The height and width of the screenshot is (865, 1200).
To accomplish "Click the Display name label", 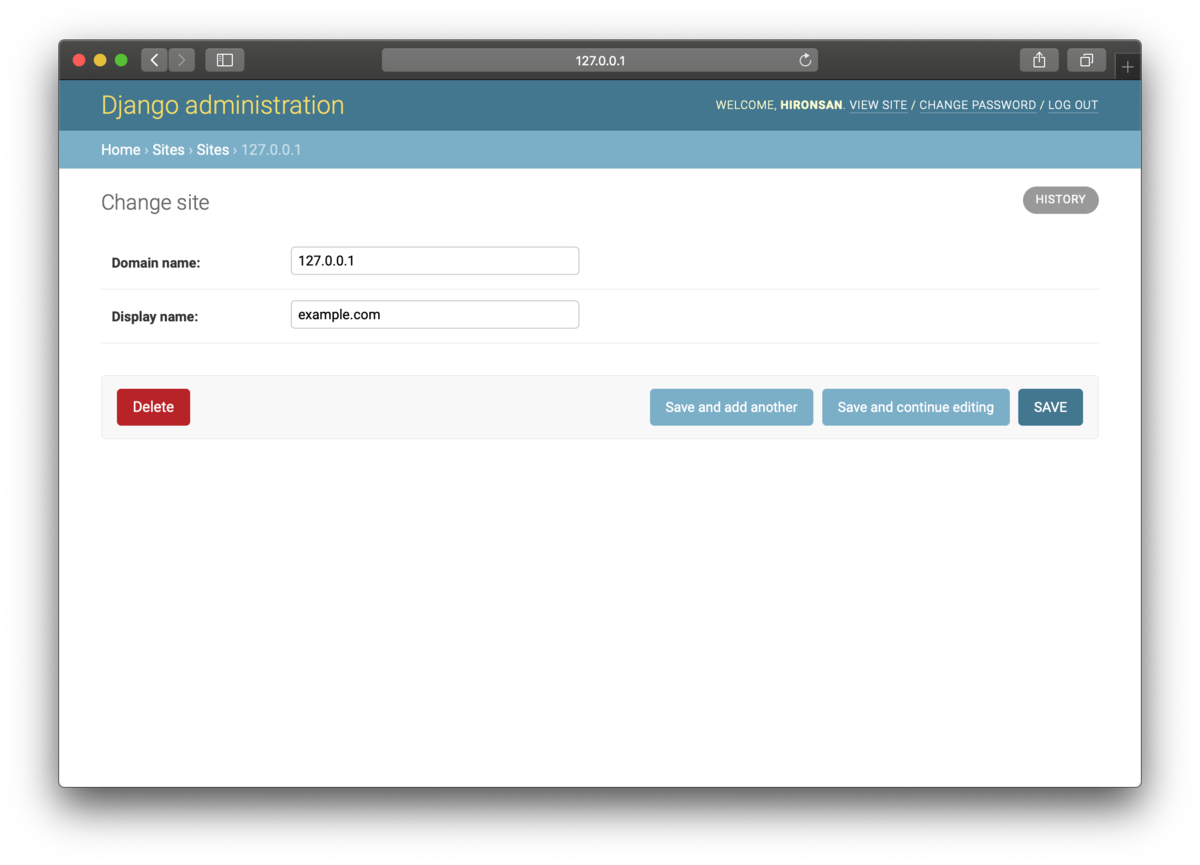I will pos(155,317).
